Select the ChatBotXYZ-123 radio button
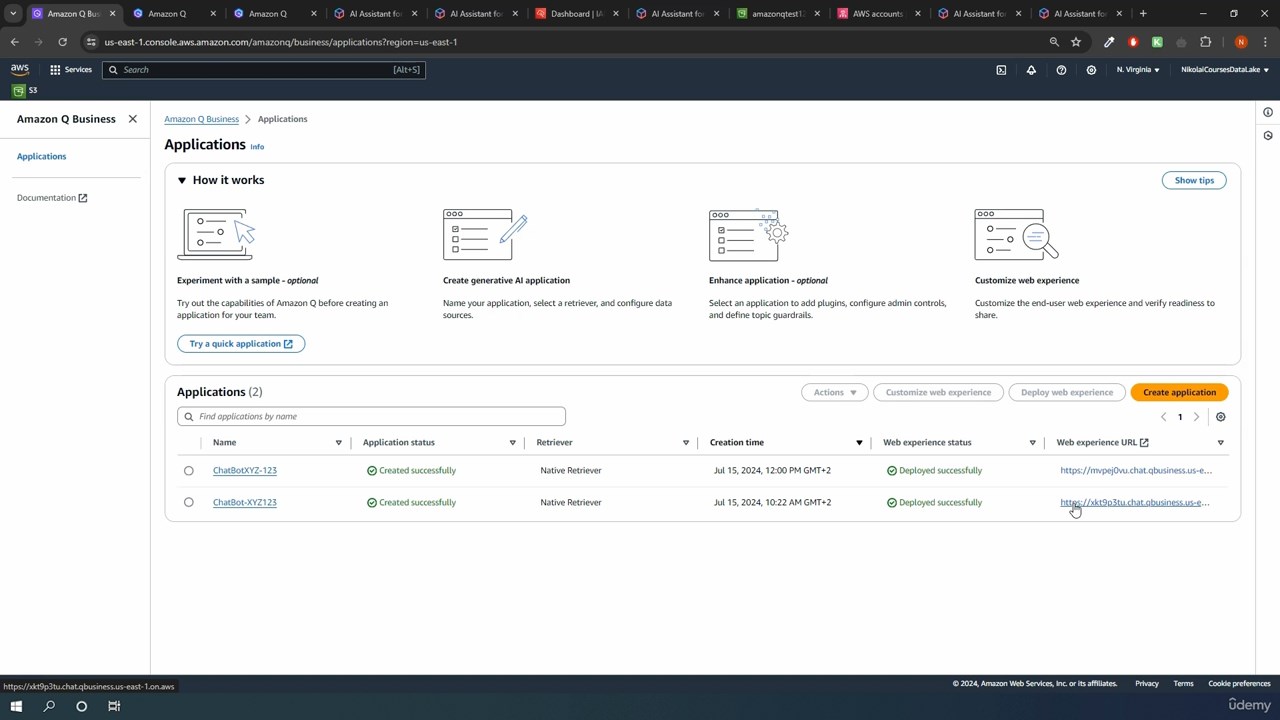This screenshot has height=720, width=1280. 188,471
